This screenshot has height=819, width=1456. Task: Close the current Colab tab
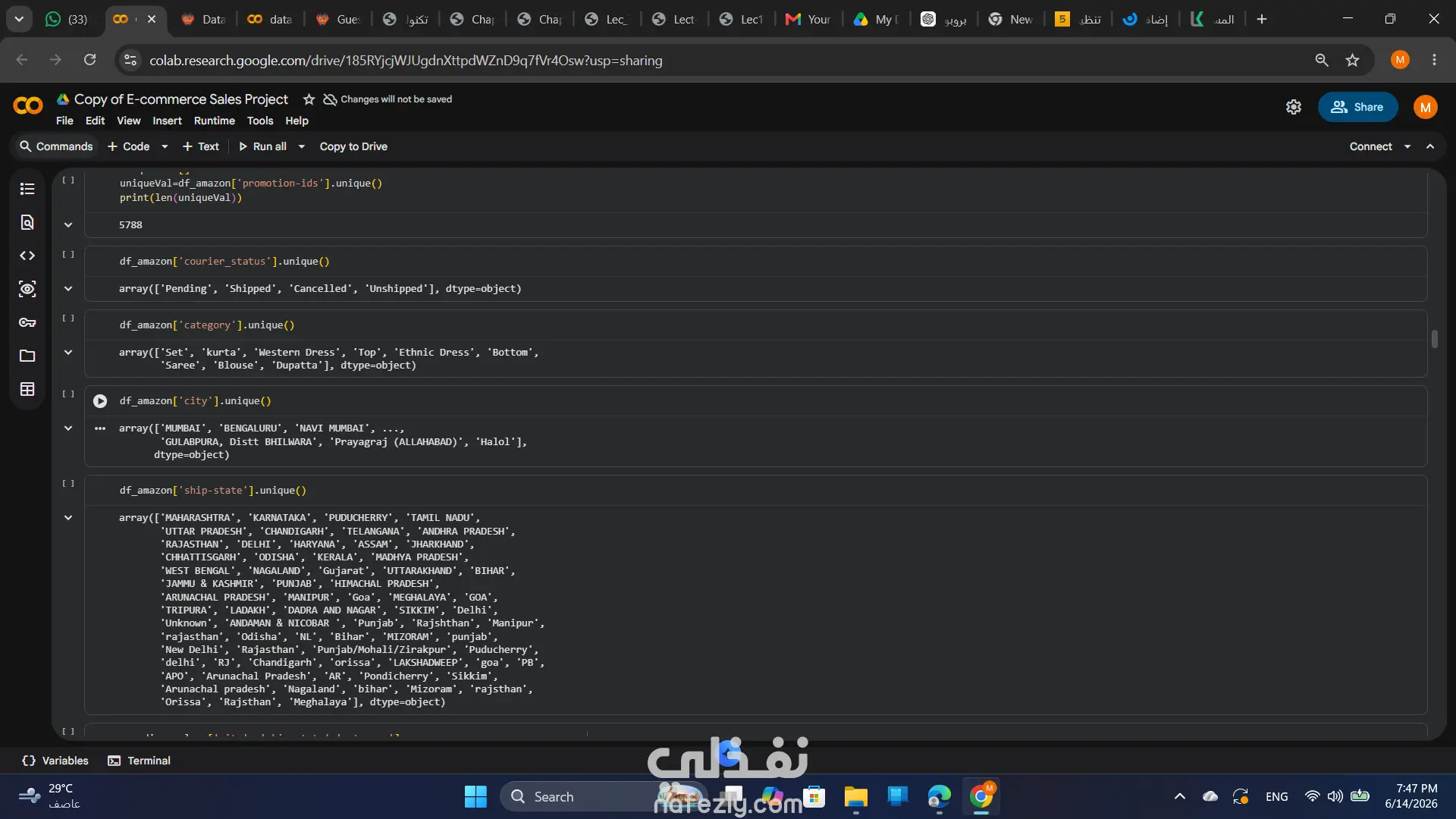click(x=152, y=19)
